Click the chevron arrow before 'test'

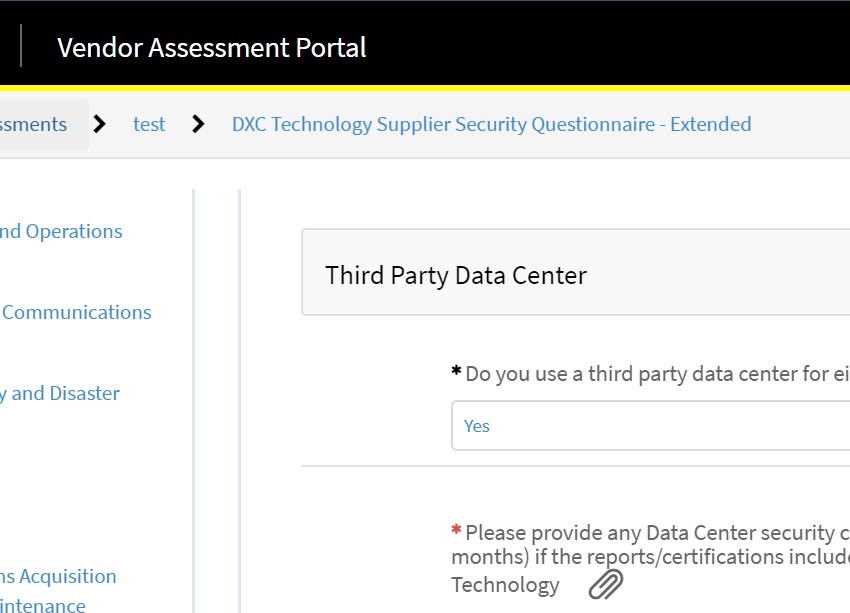[x=99, y=124]
